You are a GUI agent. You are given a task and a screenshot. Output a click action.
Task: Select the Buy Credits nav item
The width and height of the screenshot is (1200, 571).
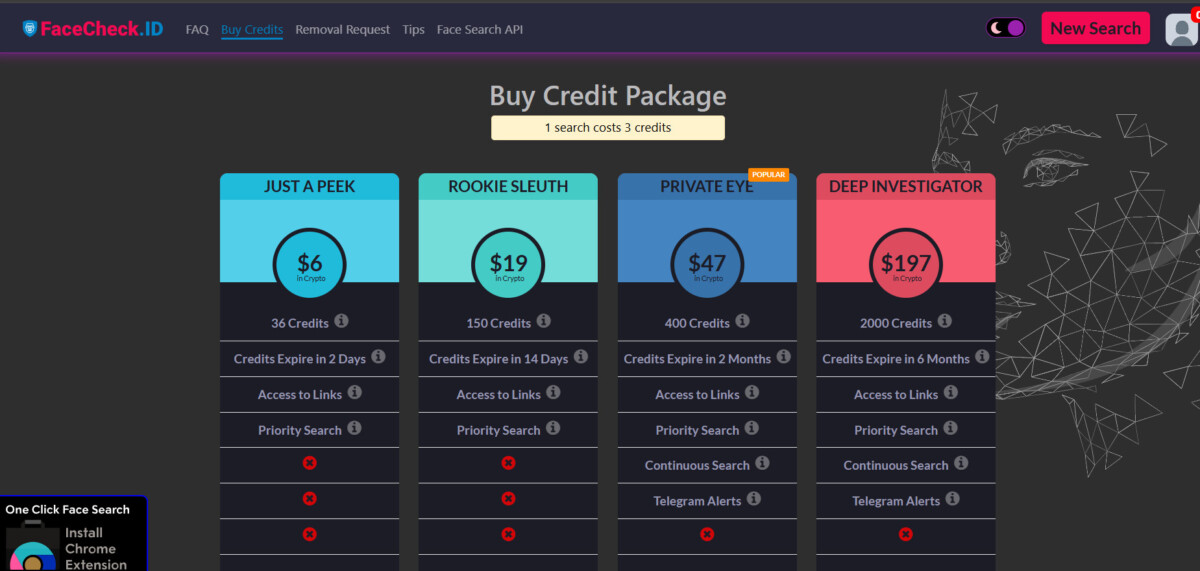click(x=252, y=30)
